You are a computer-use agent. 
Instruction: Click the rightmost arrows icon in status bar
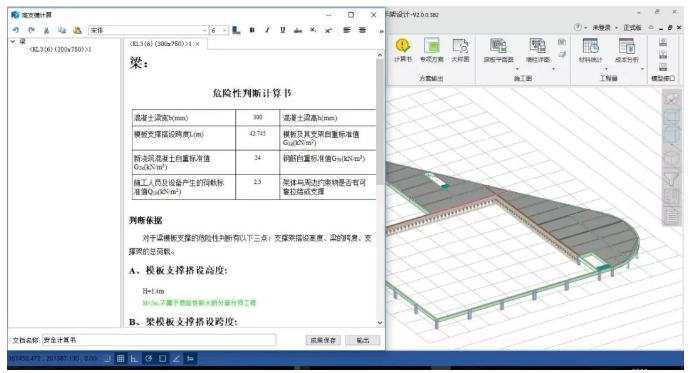[x=191, y=358]
